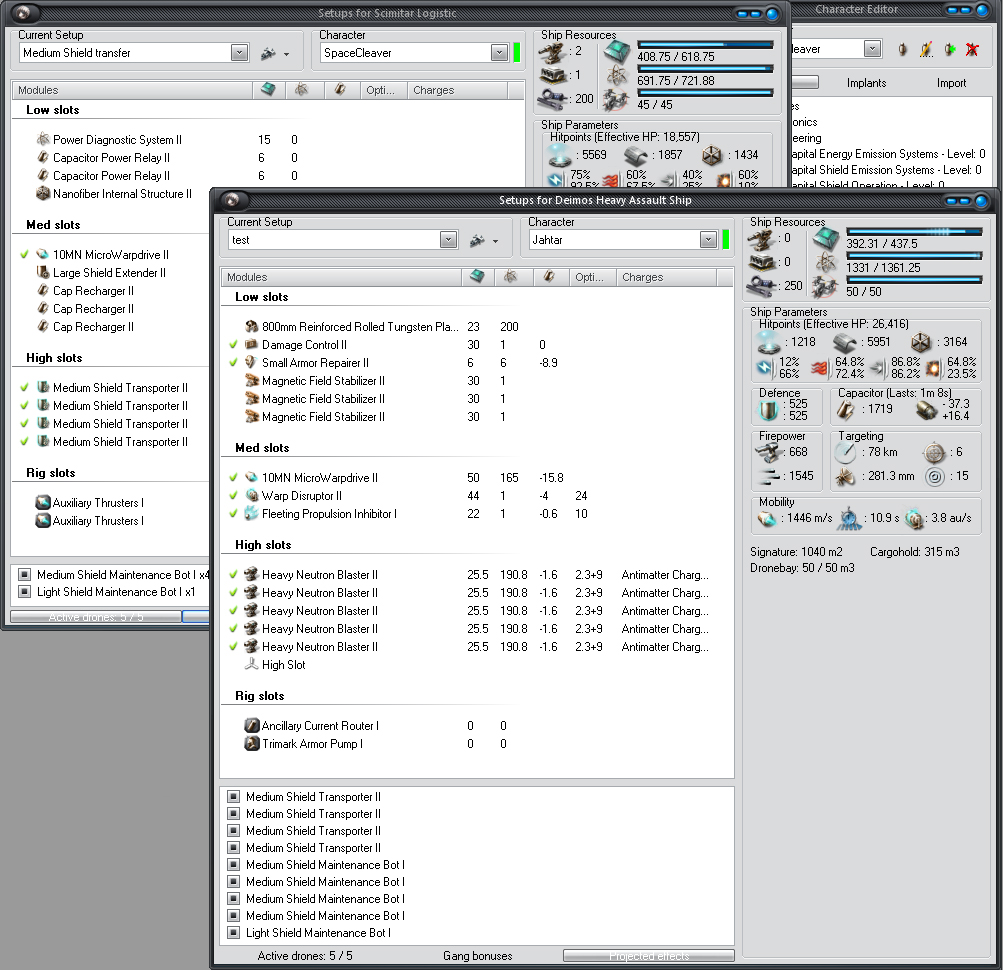Select first Heavy Neutron Blaster II row
Image resolution: width=1004 pixels, height=970 pixels.
[x=477, y=575]
